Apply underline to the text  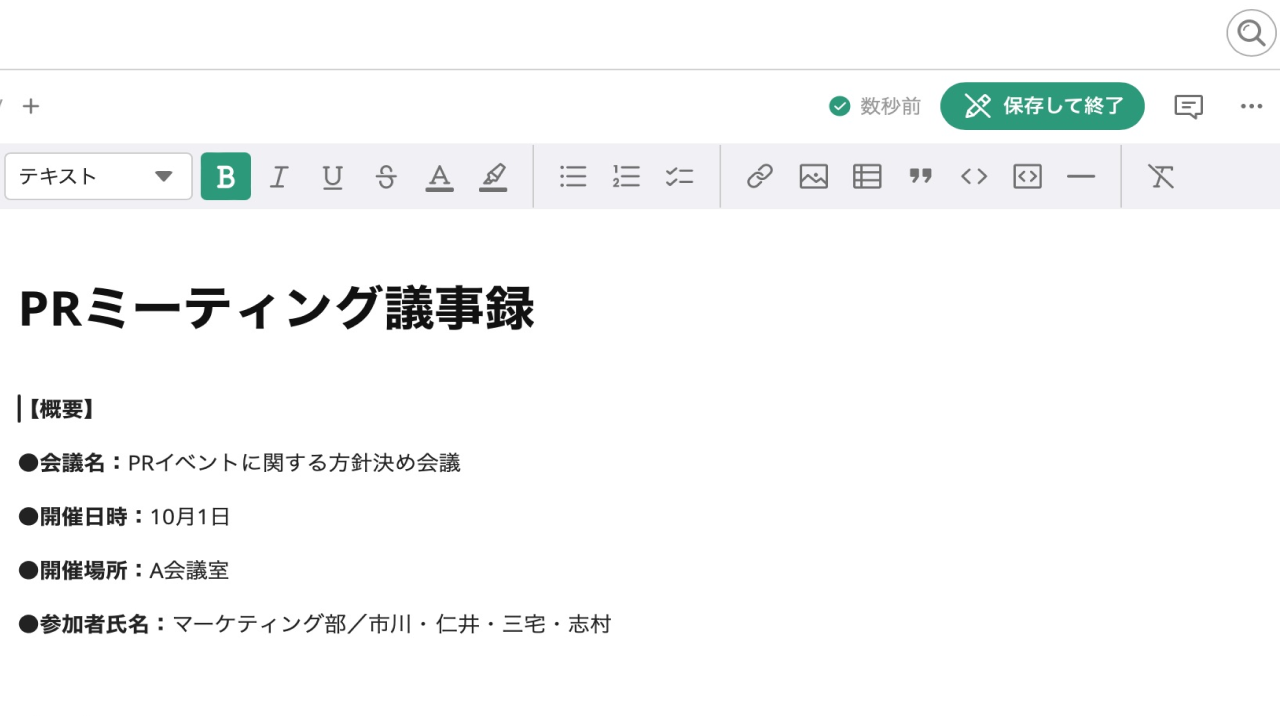[332, 176]
